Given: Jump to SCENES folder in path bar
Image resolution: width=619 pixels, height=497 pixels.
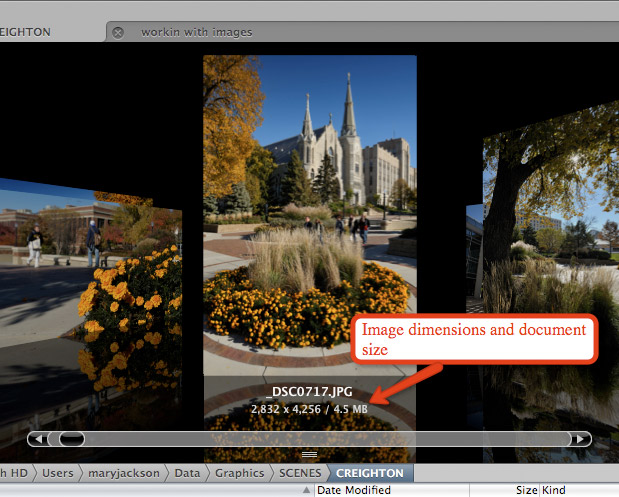Looking at the screenshot, I should [301, 473].
